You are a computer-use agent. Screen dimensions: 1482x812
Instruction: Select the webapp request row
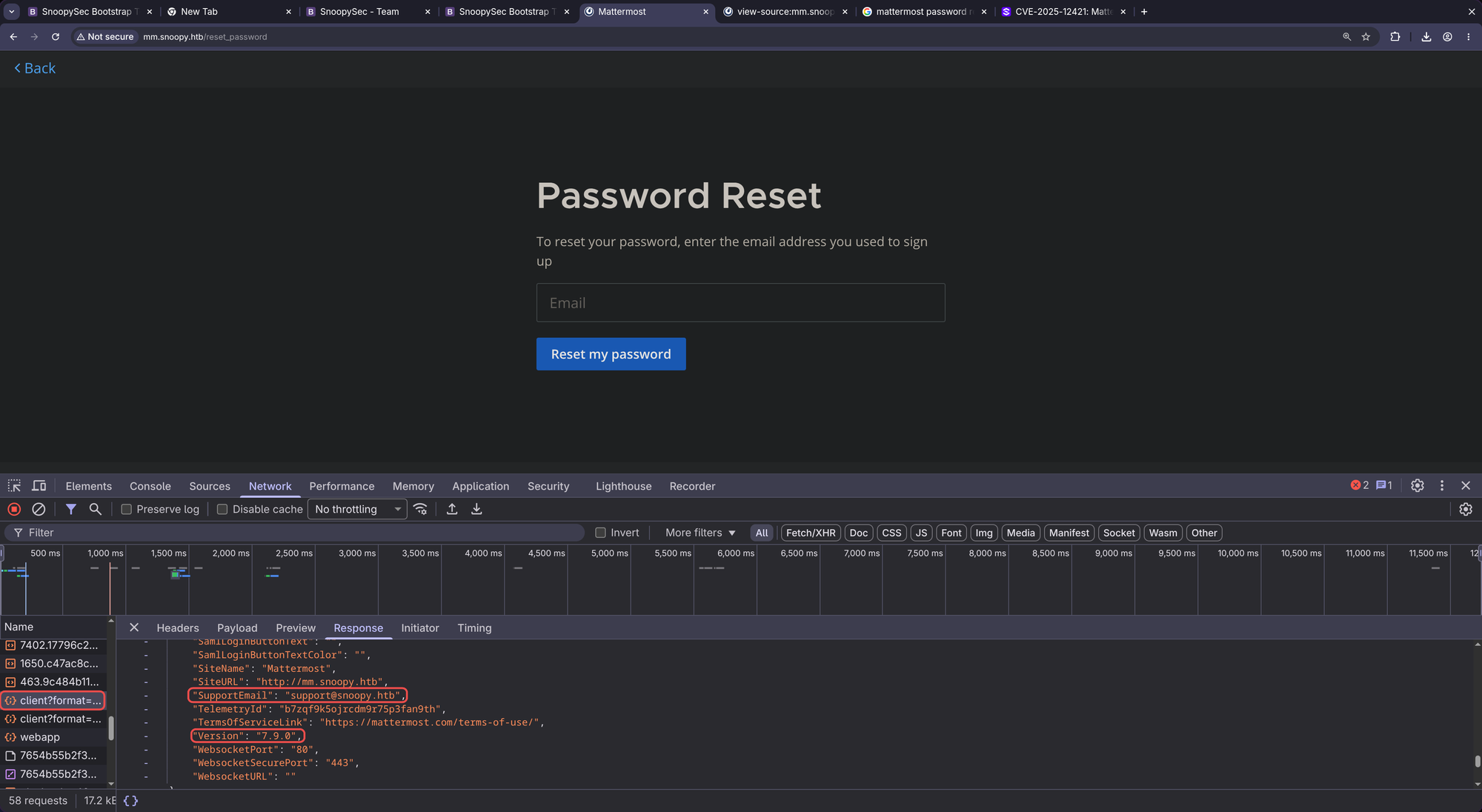53,737
